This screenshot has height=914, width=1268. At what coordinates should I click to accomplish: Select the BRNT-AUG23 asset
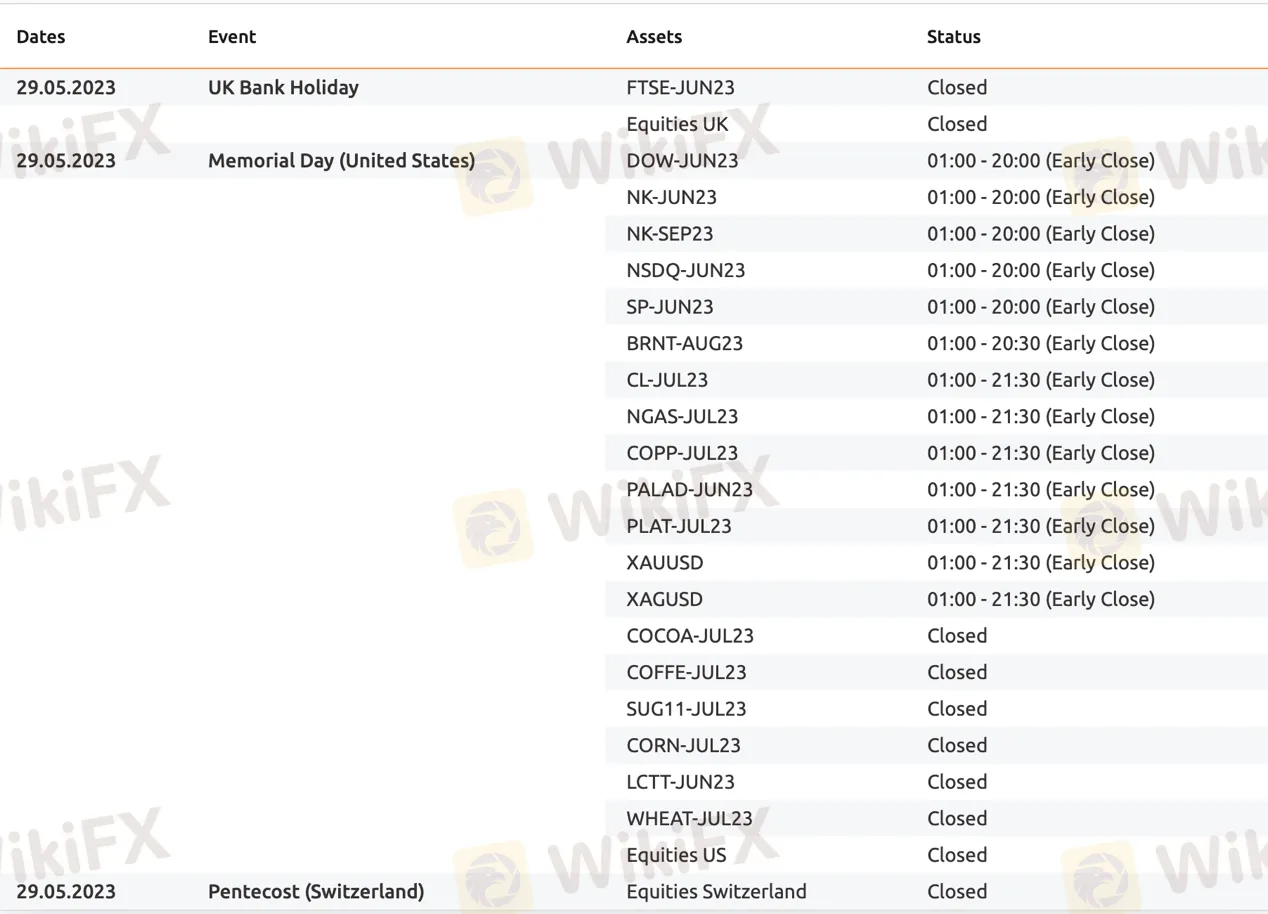click(684, 343)
